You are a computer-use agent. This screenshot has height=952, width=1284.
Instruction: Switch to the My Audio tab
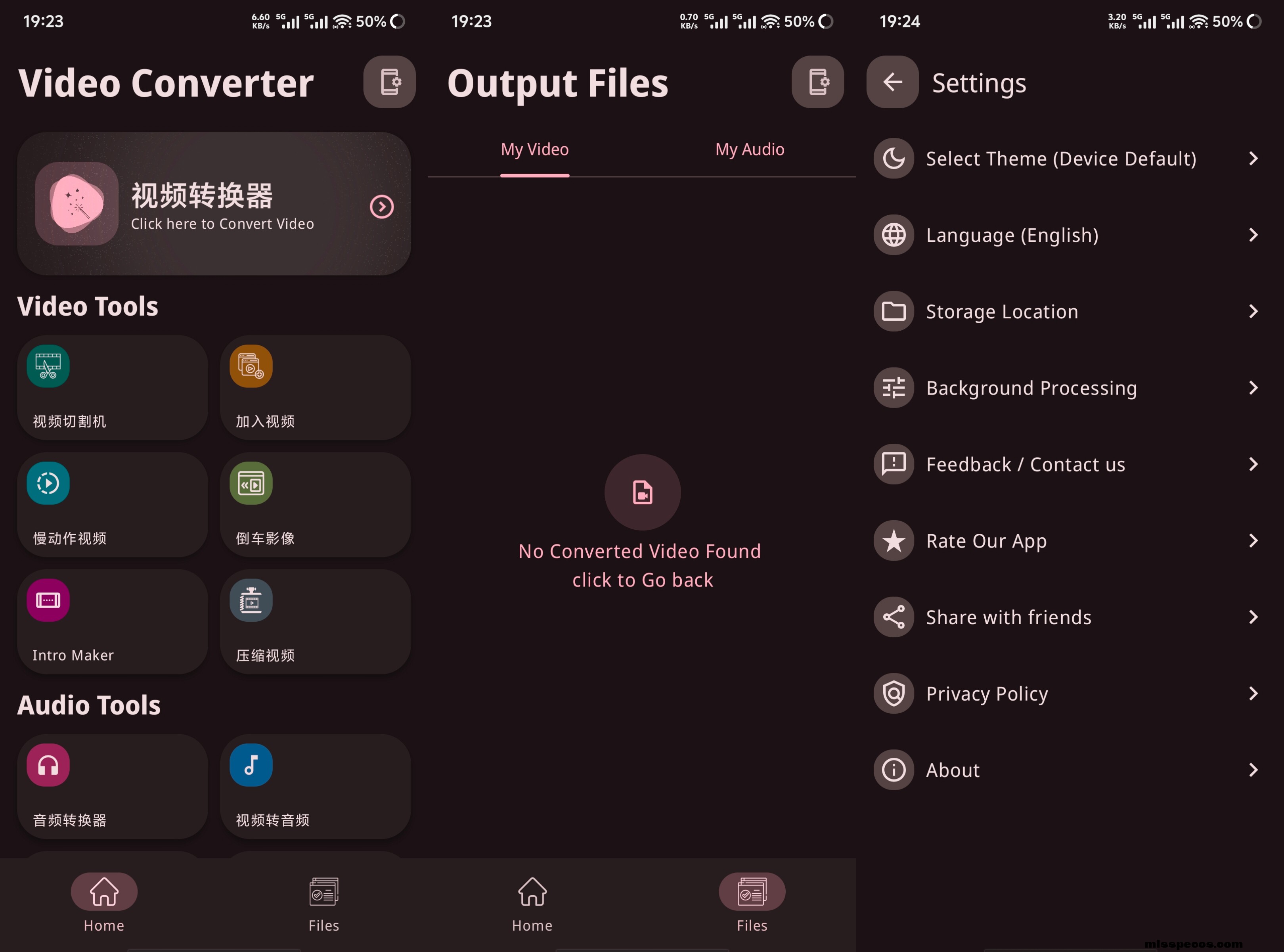pyautogui.click(x=750, y=150)
